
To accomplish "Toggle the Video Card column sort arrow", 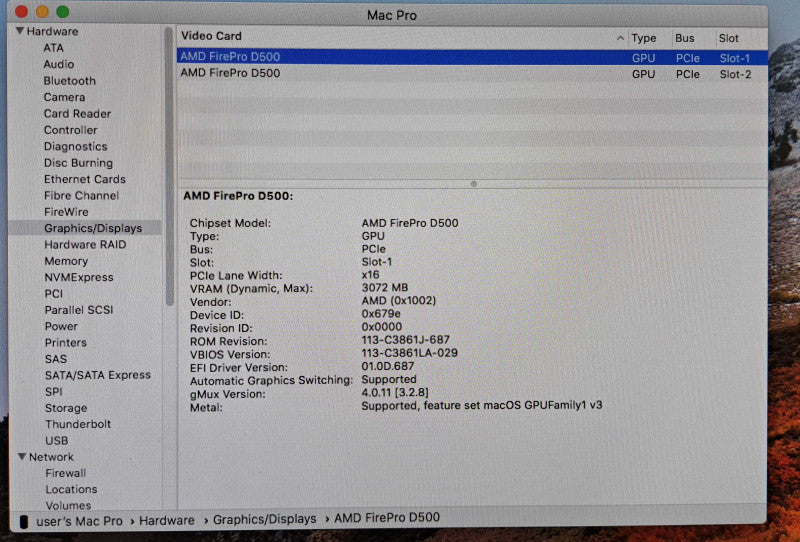I will 620,38.
